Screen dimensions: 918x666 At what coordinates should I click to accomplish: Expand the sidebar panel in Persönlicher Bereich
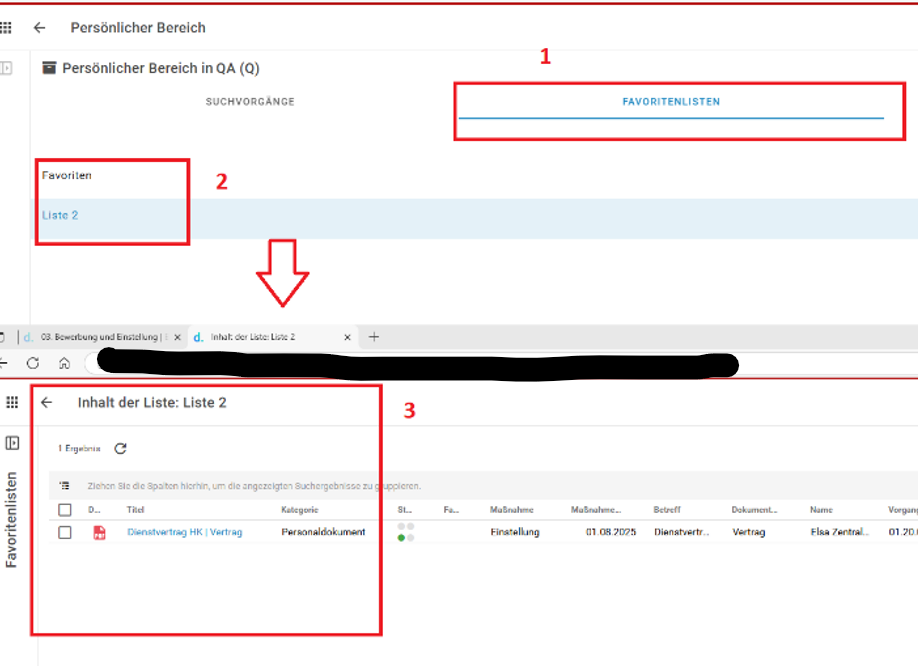tap(6, 68)
